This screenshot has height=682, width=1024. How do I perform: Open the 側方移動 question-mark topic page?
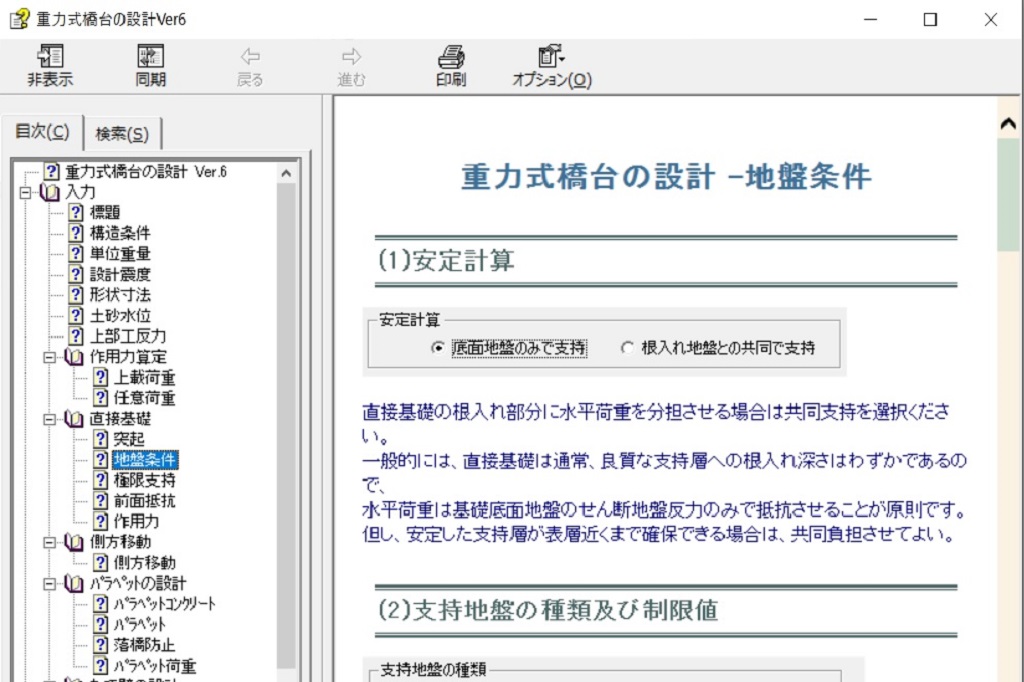(x=144, y=562)
